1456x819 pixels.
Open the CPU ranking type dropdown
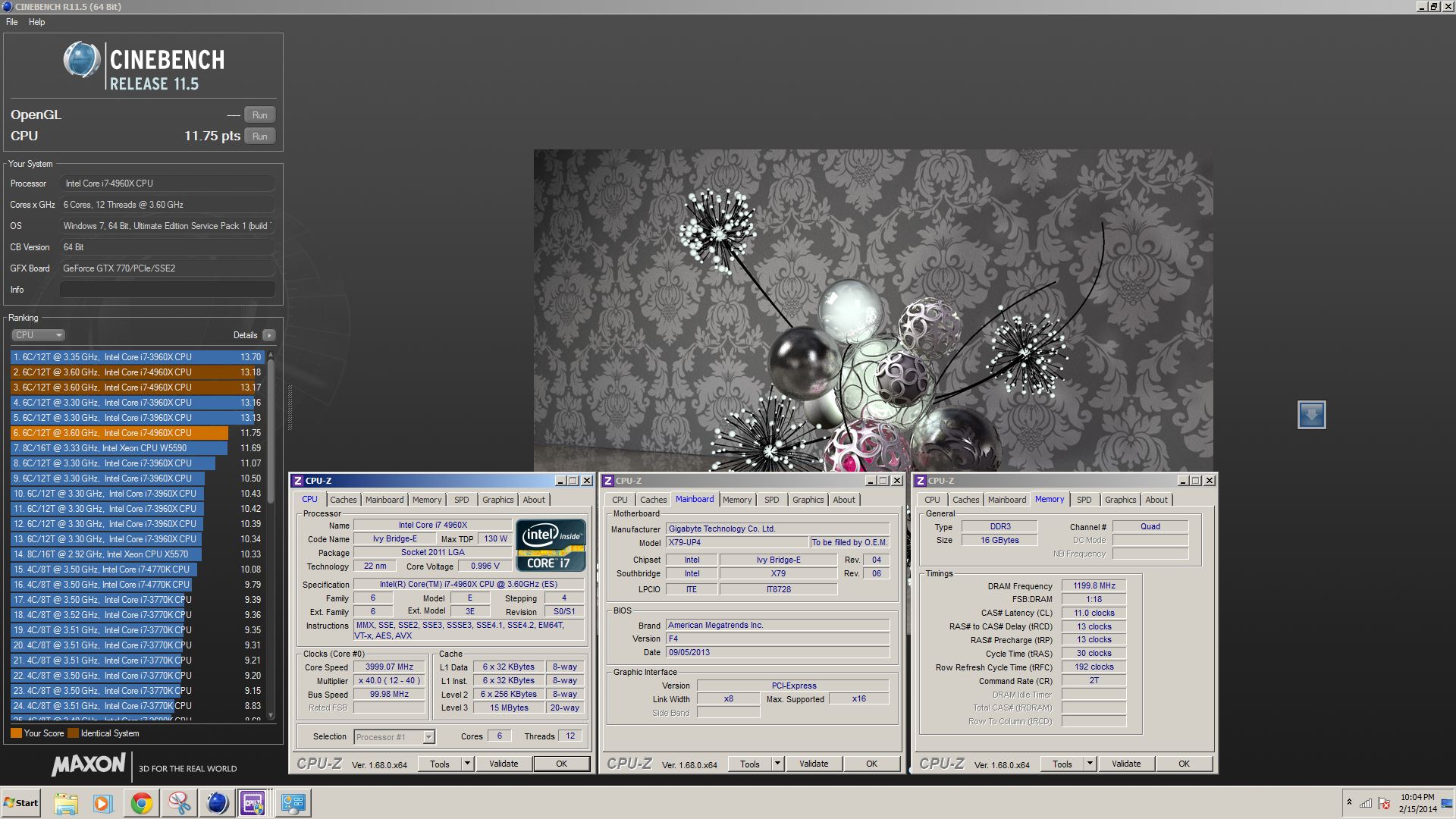(38, 335)
